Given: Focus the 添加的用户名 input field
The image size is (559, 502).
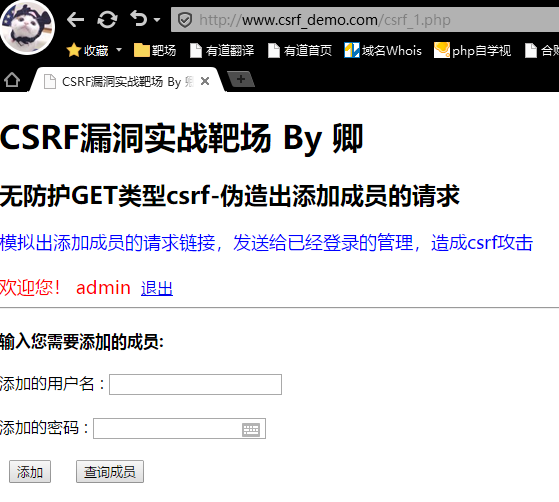Looking at the screenshot, I should coord(195,384).
